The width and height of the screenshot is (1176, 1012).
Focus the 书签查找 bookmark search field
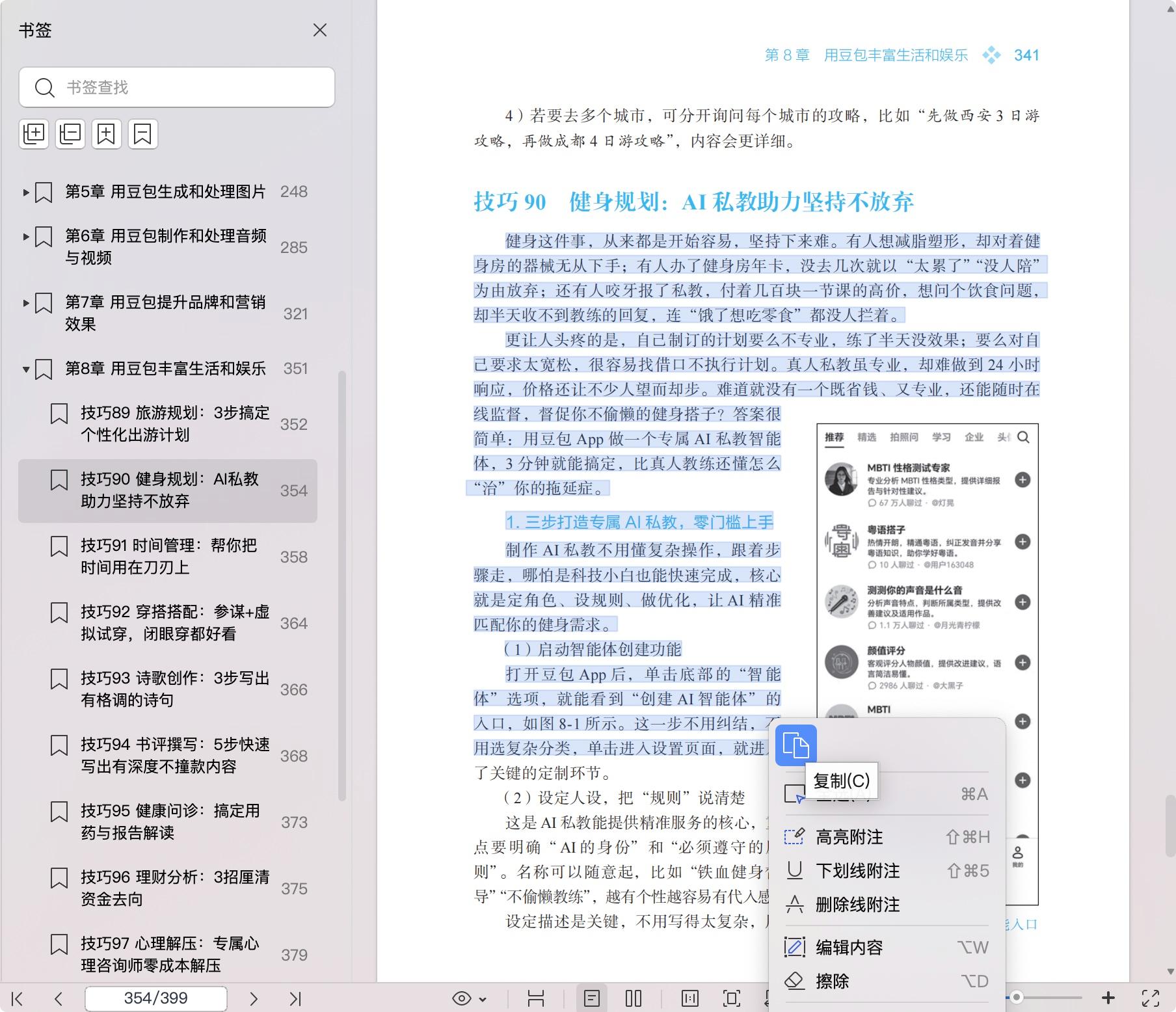click(x=177, y=87)
